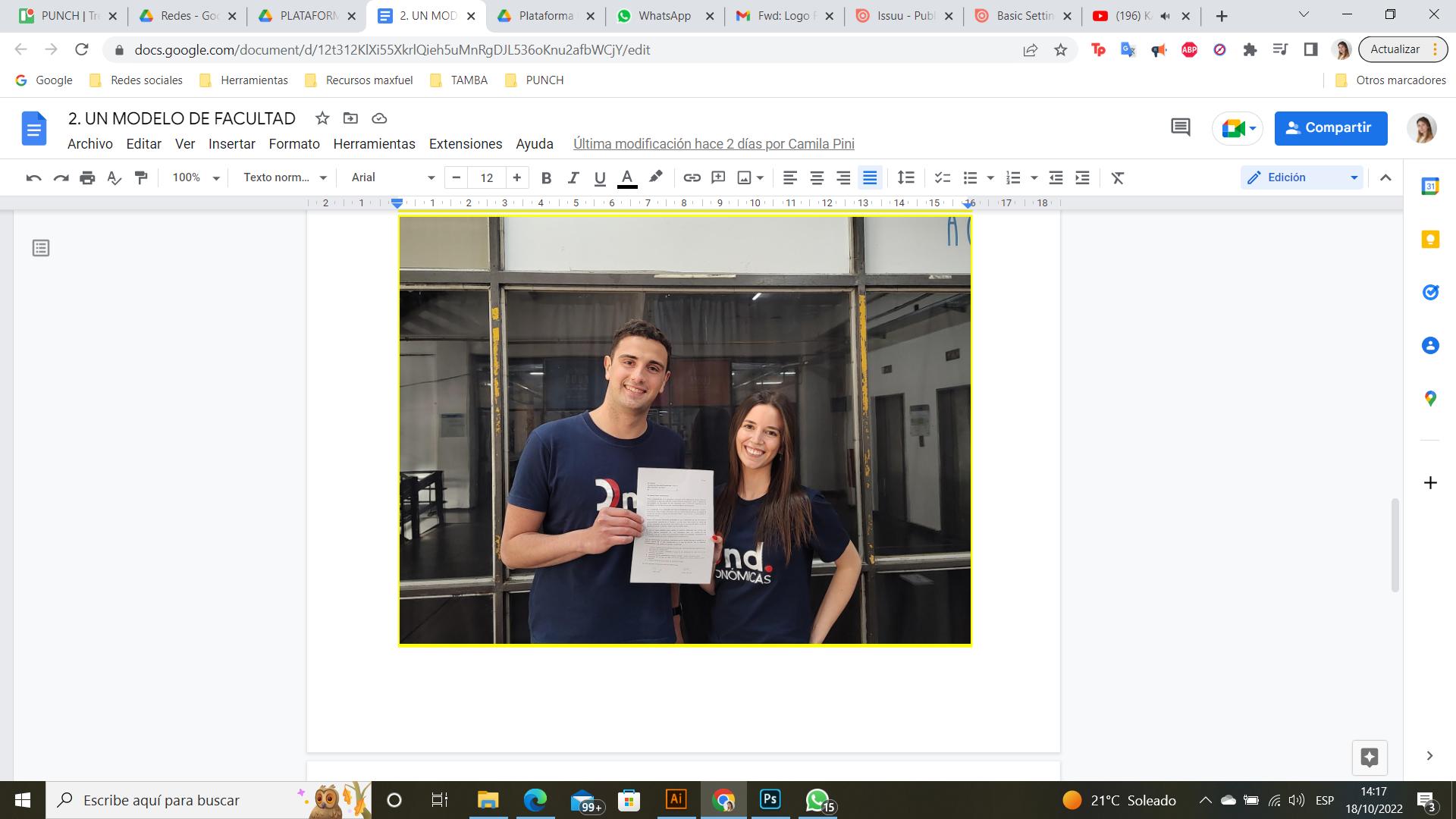Open the 100% zoom dropdown
The width and height of the screenshot is (1456, 819).
[195, 177]
